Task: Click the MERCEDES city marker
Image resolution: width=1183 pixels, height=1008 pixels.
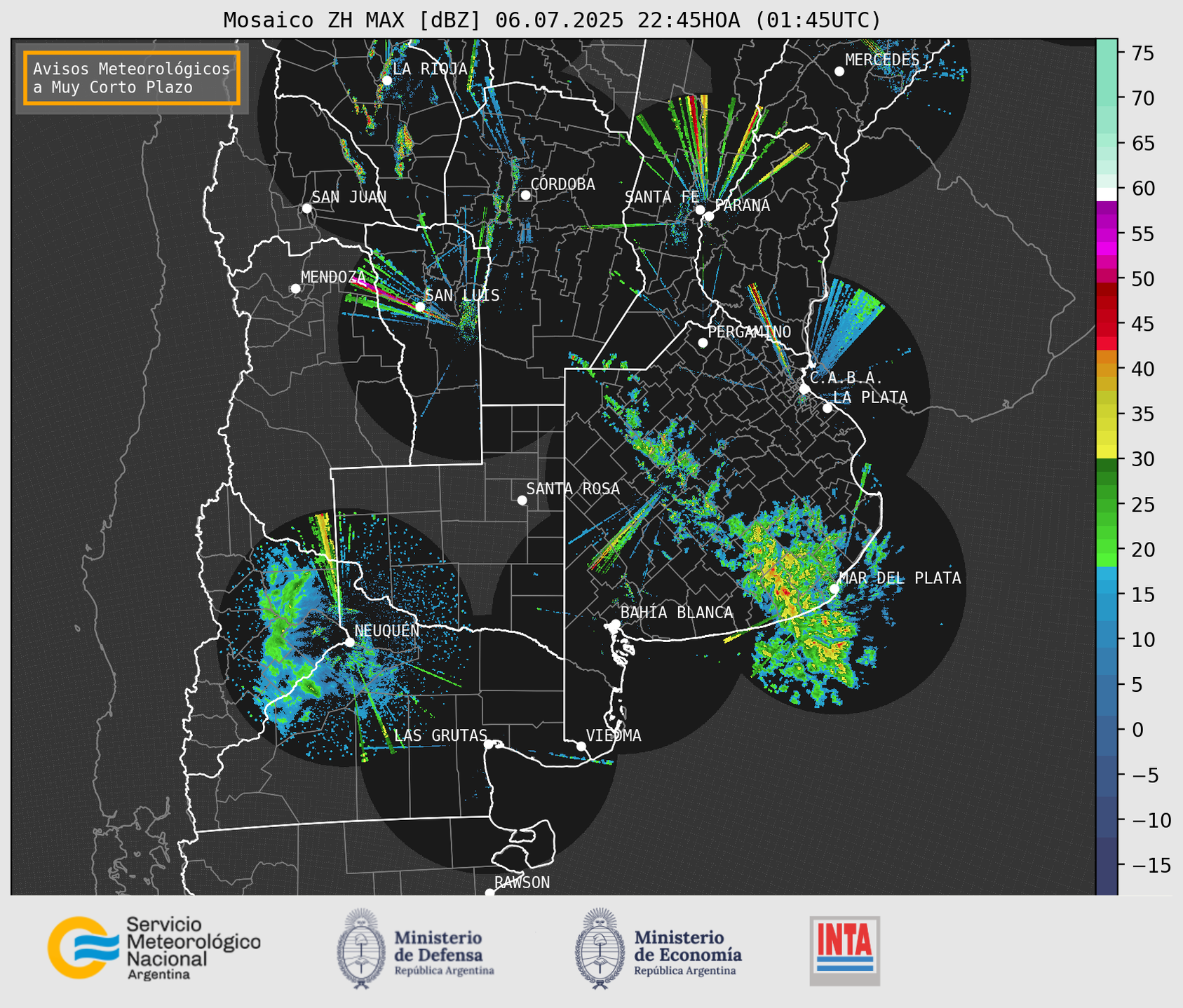Action: 839,71
